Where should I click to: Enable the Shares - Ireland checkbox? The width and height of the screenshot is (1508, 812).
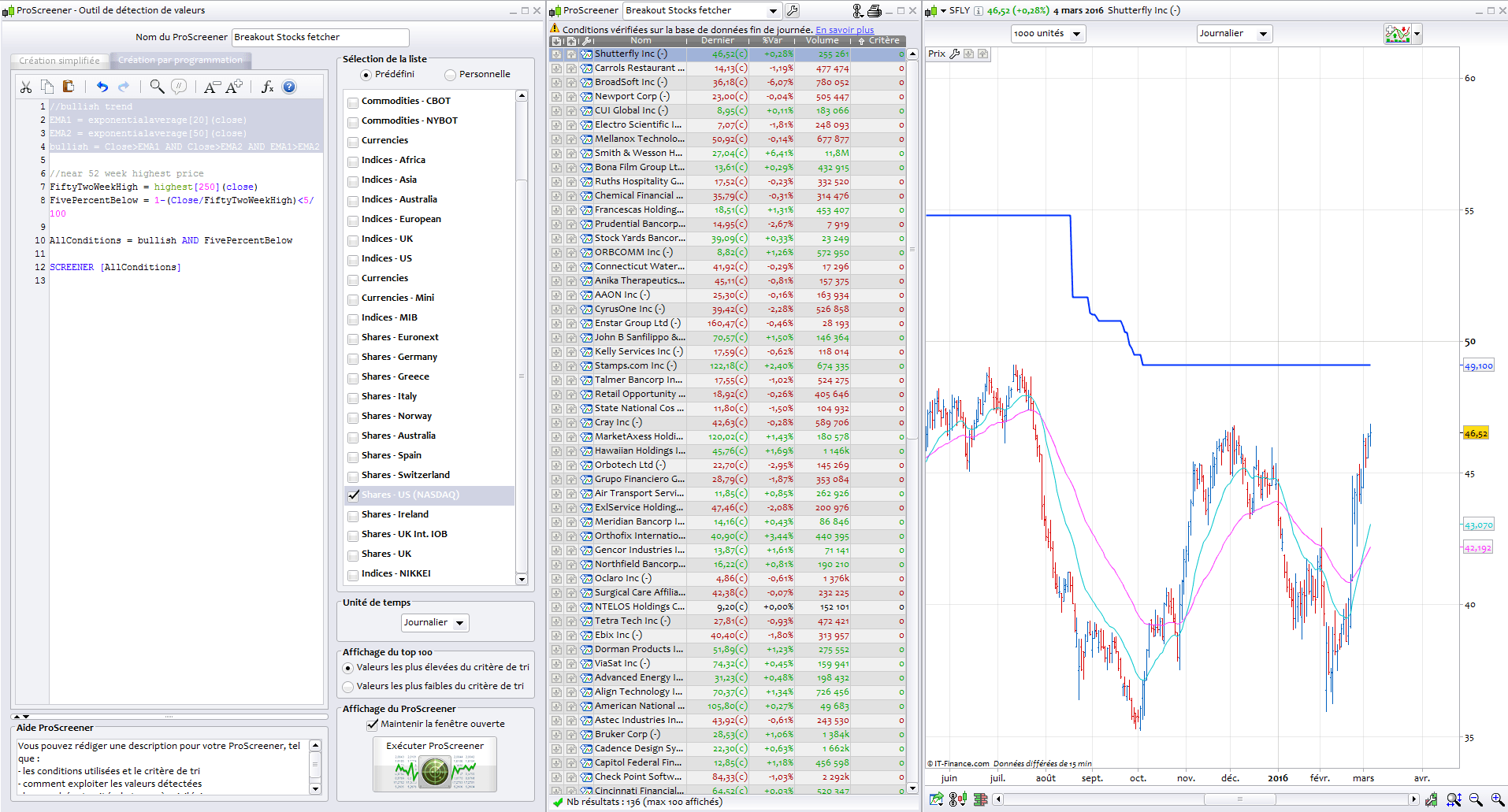point(353,516)
